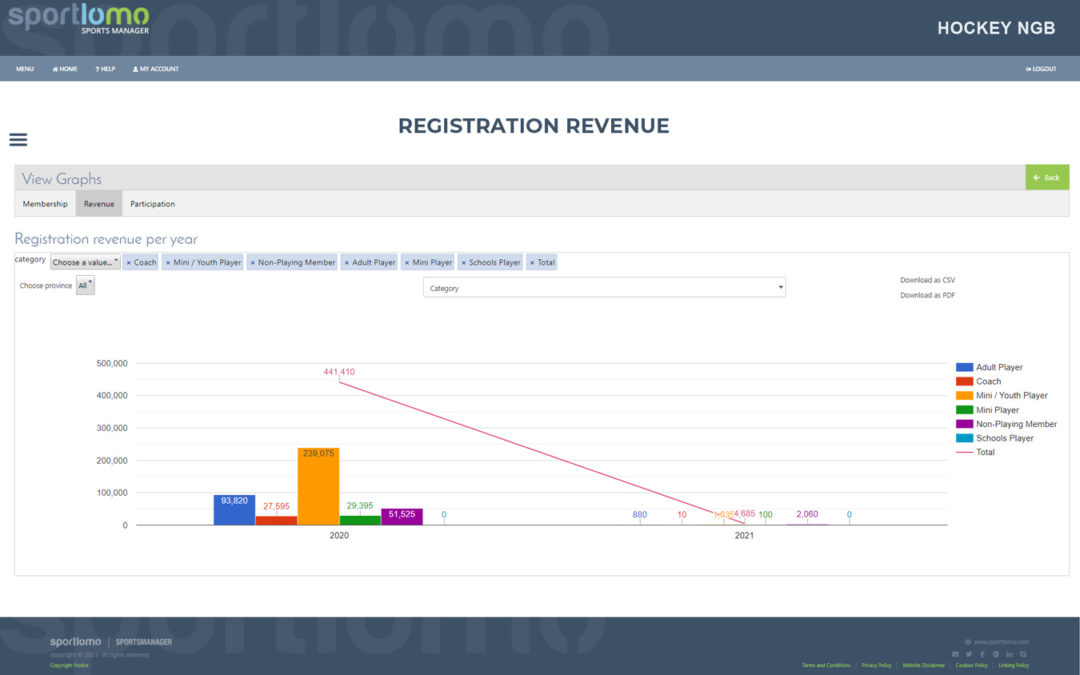
Task: Click the LinkedIn icon in the footer
Action: (1009, 653)
